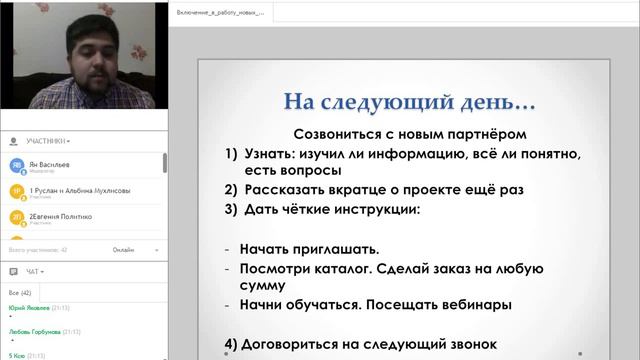Image resolution: width=640 pixels, height=360 pixels.
Task: Click the presenter webcam video
Action: (x=84, y=56)
